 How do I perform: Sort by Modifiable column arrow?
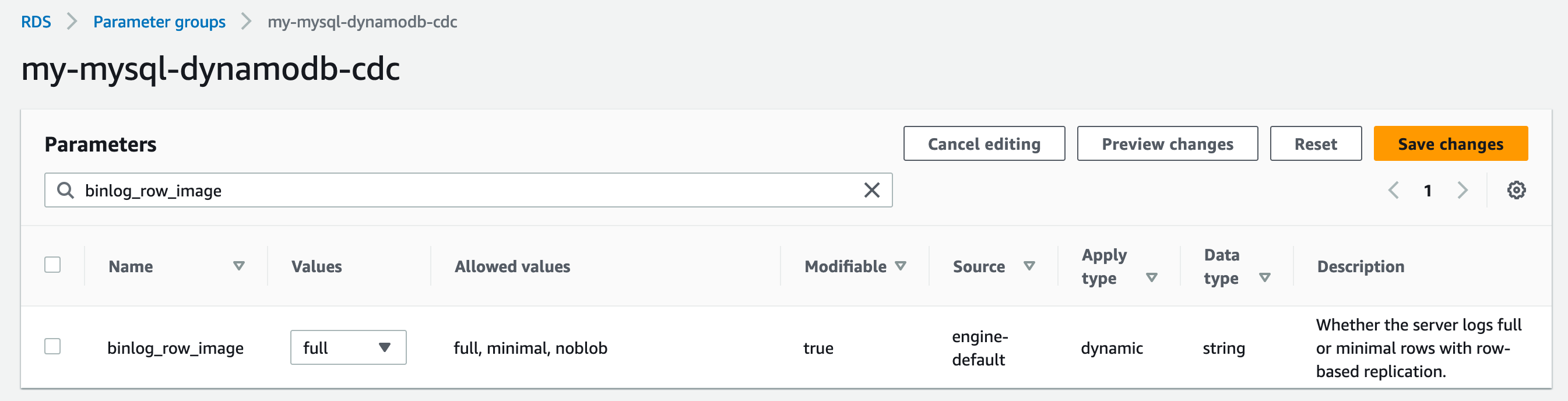pyautogui.click(x=900, y=266)
